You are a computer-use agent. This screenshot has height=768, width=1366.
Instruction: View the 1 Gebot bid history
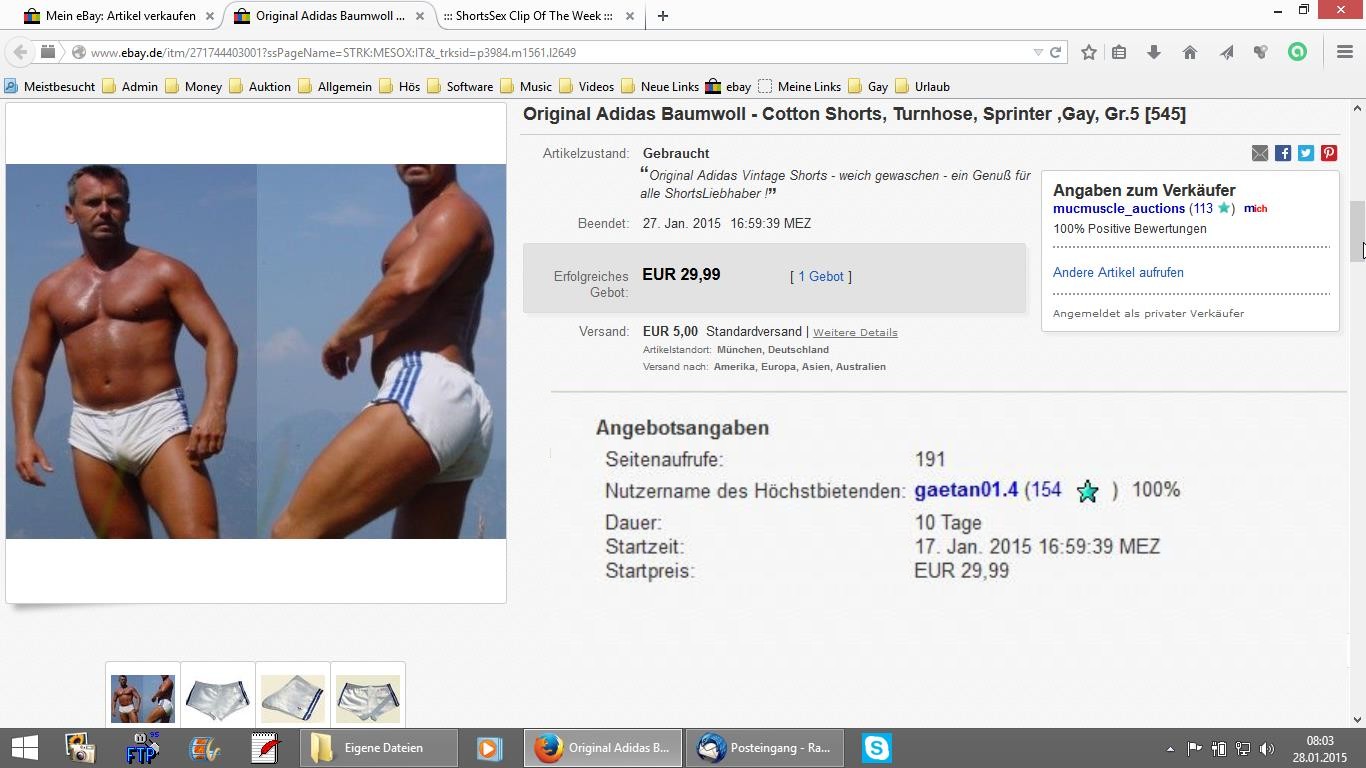[x=820, y=277]
